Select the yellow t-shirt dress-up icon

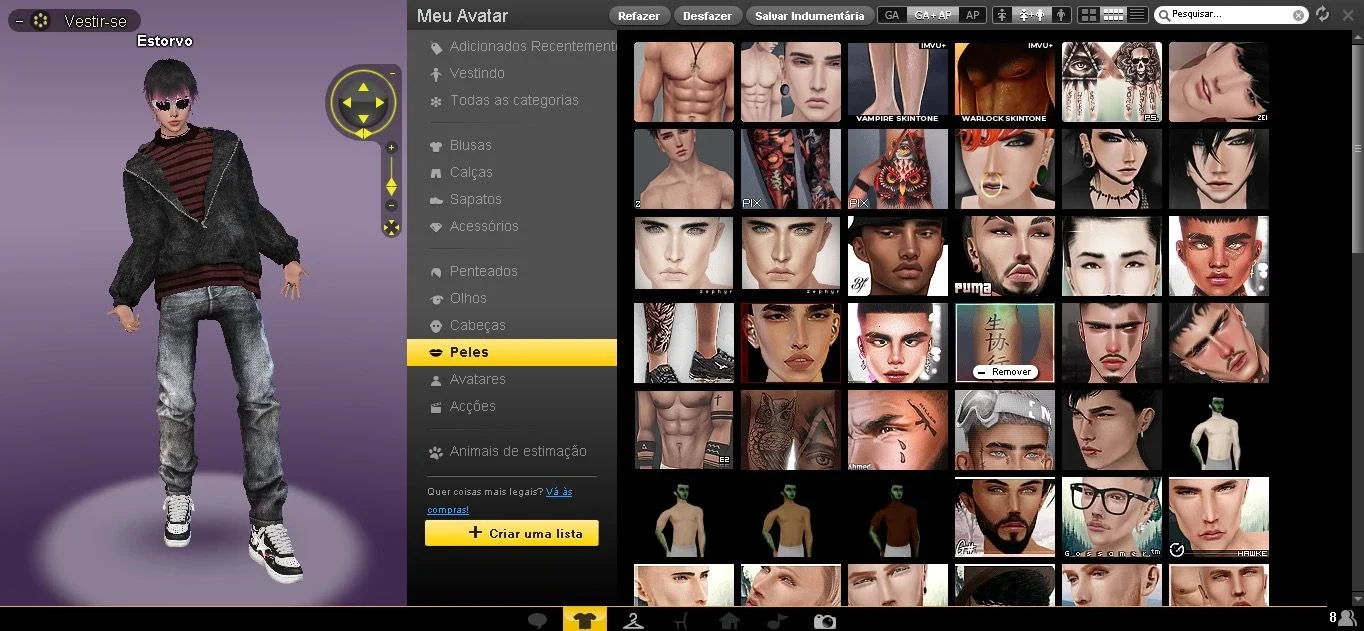pos(584,620)
